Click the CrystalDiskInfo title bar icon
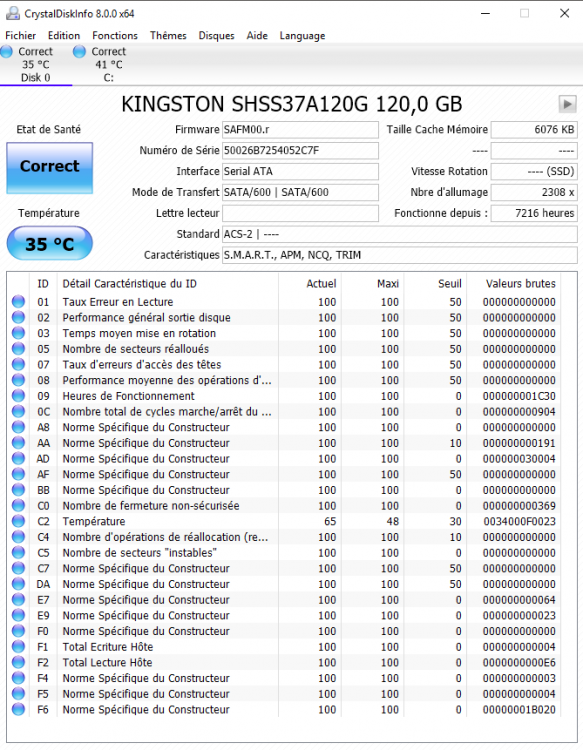This screenshot has height=750, width=583. 12,13
